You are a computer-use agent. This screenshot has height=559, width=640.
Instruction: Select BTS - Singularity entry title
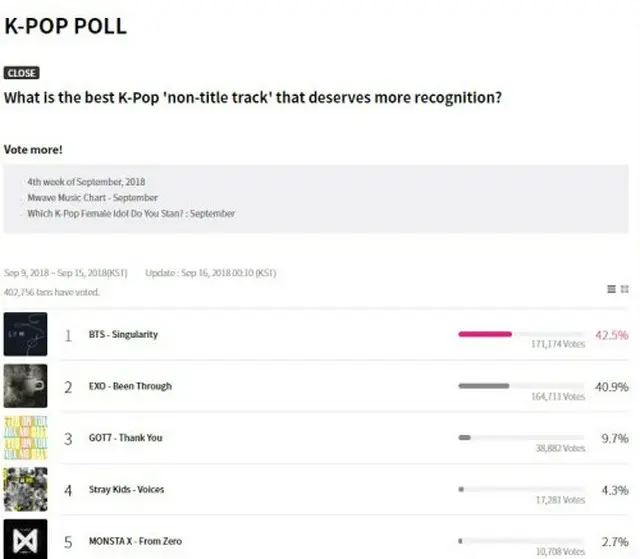tap(123, 334)
